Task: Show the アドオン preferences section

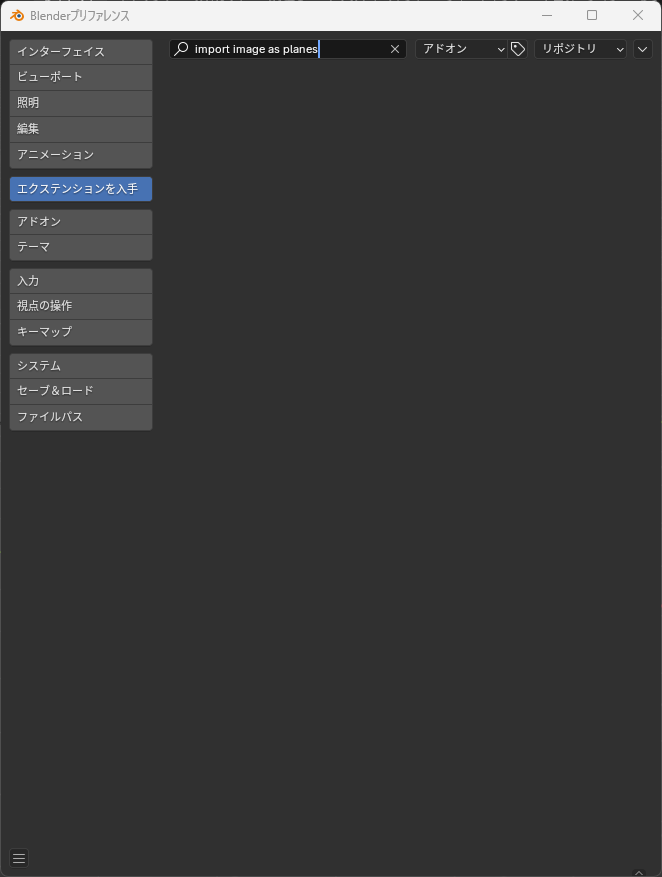Action: tap(81, 222)
